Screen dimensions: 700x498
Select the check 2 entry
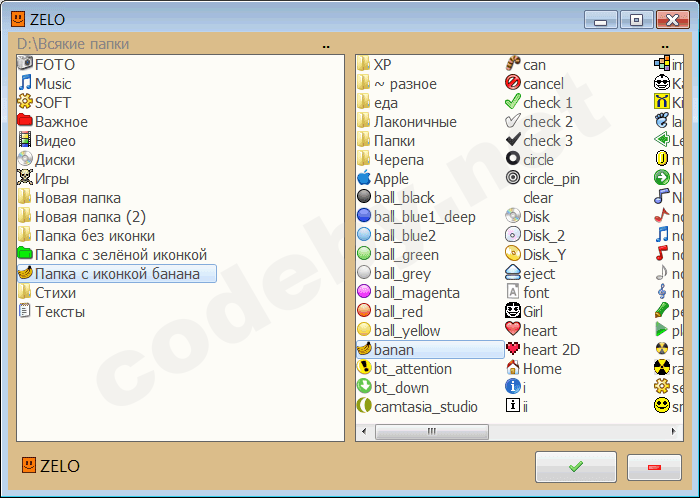[x=539, y=121]
